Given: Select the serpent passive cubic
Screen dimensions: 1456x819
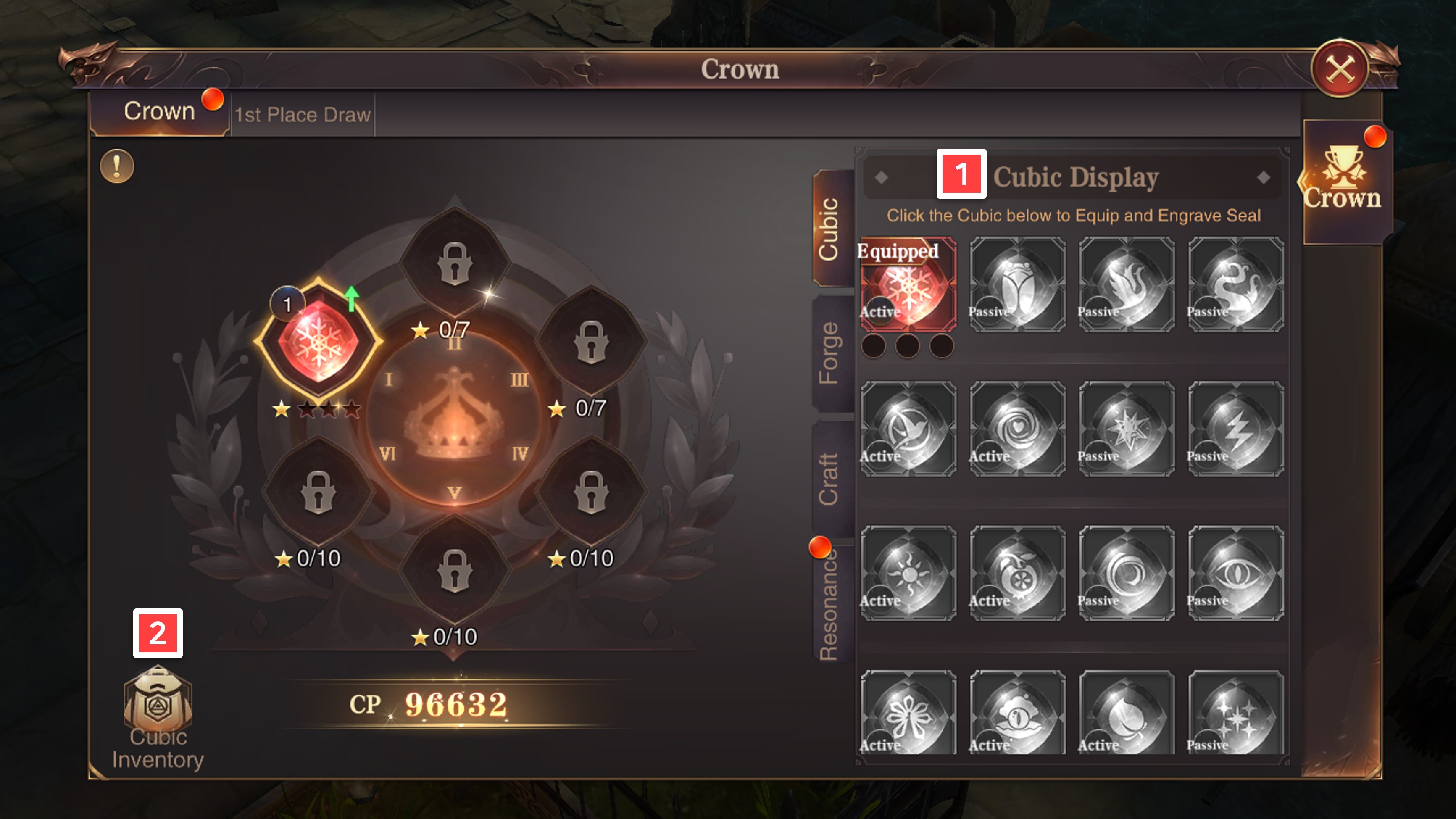Looking at the screenshot, I should coord(1235,284).
